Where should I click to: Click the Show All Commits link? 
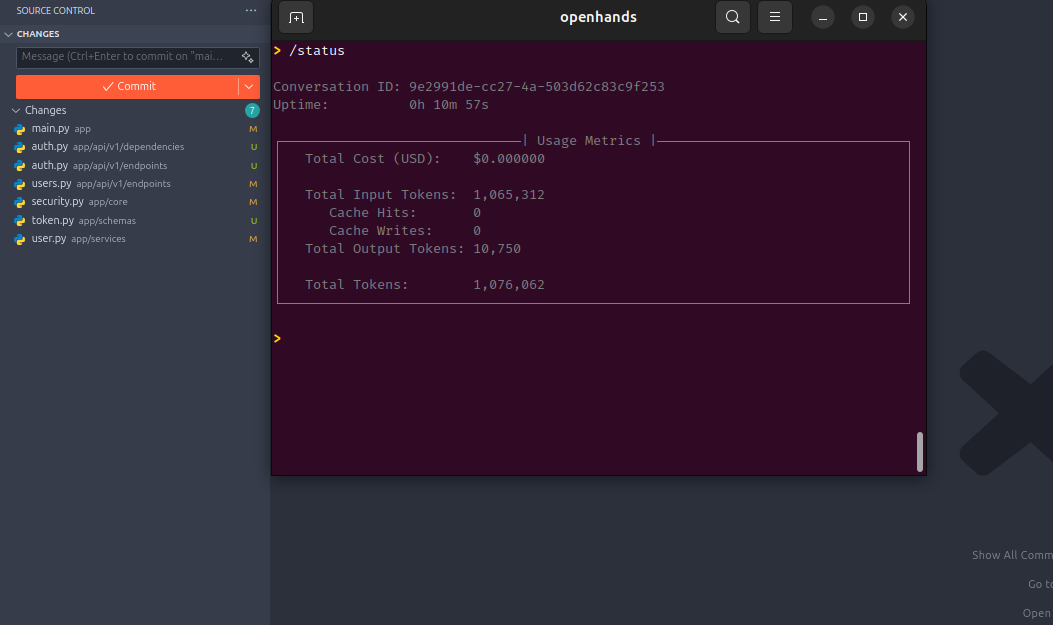(x=1011, y=554)
